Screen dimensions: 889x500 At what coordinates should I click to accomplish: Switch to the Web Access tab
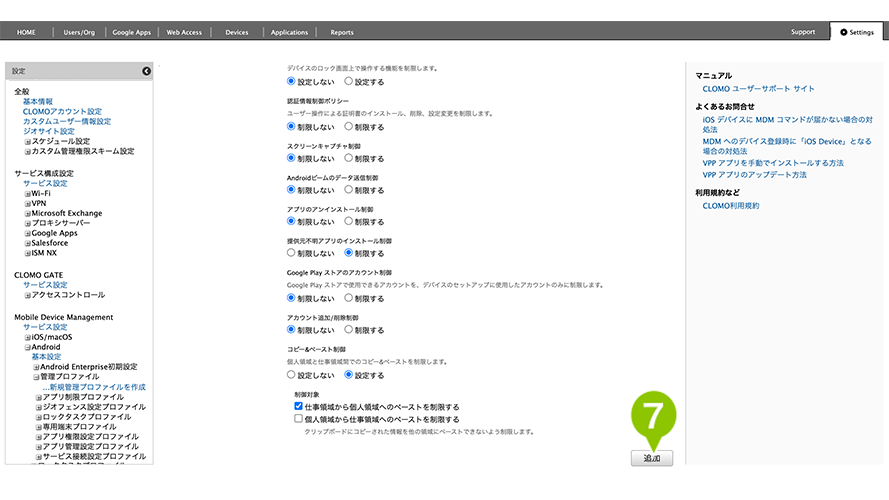click(x=184, y=32)
